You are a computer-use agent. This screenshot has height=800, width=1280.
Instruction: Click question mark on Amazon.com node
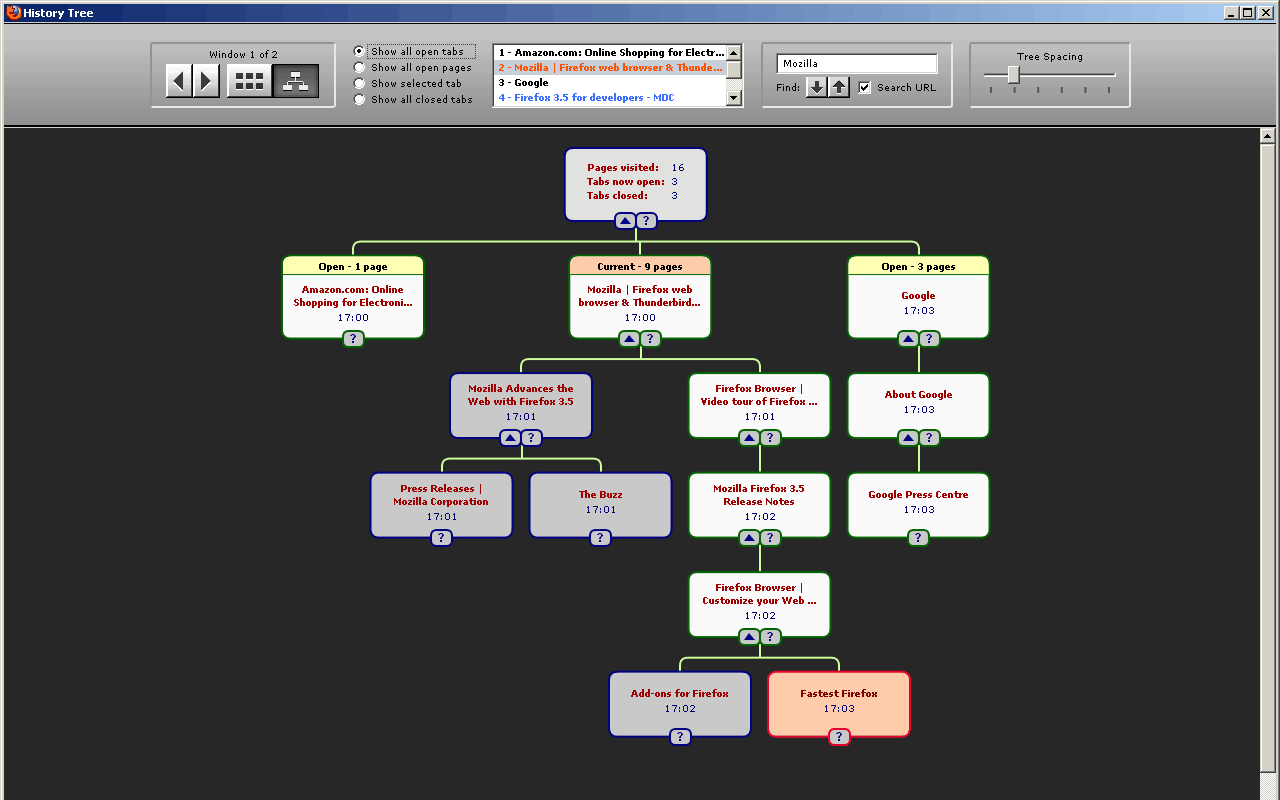click(352, 339)
